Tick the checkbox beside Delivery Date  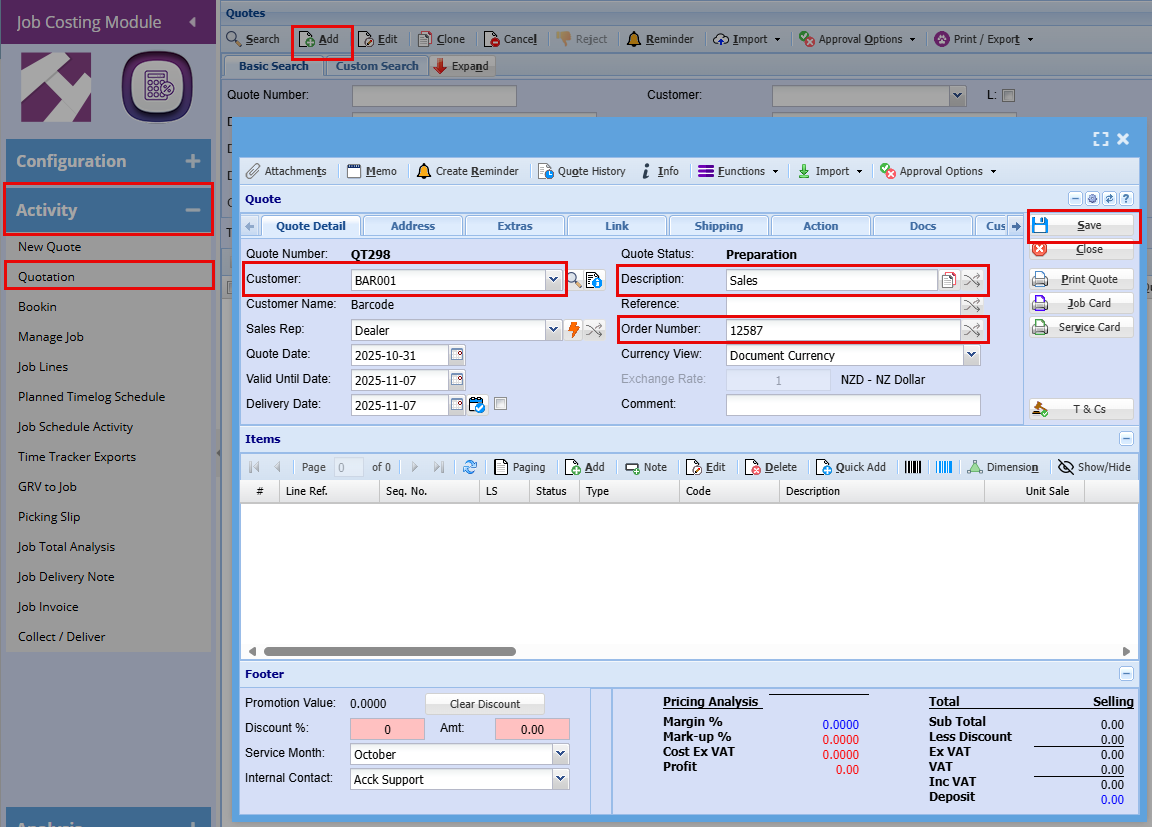[501, 404]
